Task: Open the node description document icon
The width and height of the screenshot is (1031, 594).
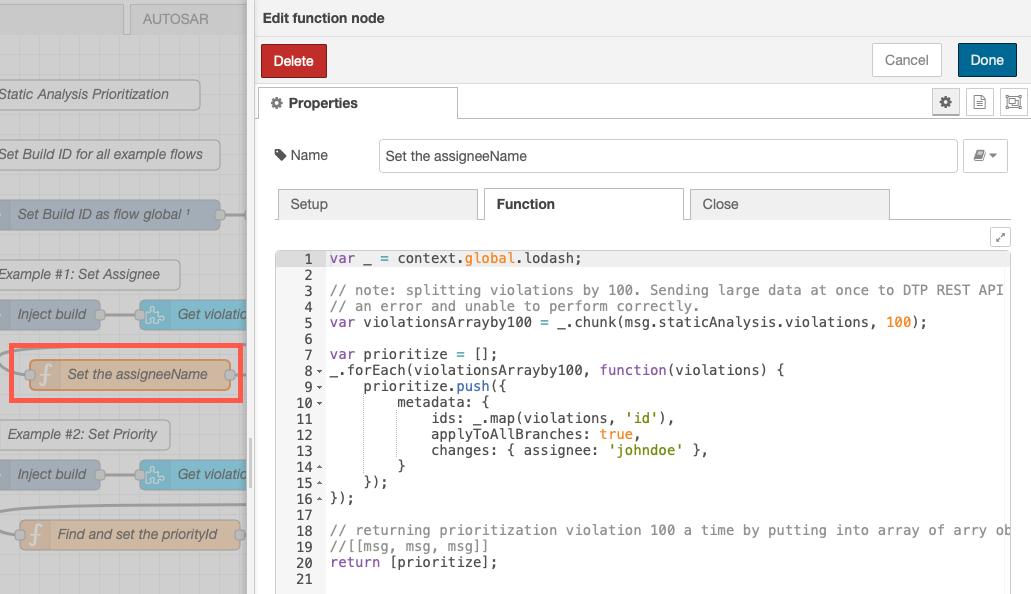Action: (x=980, y=102)
